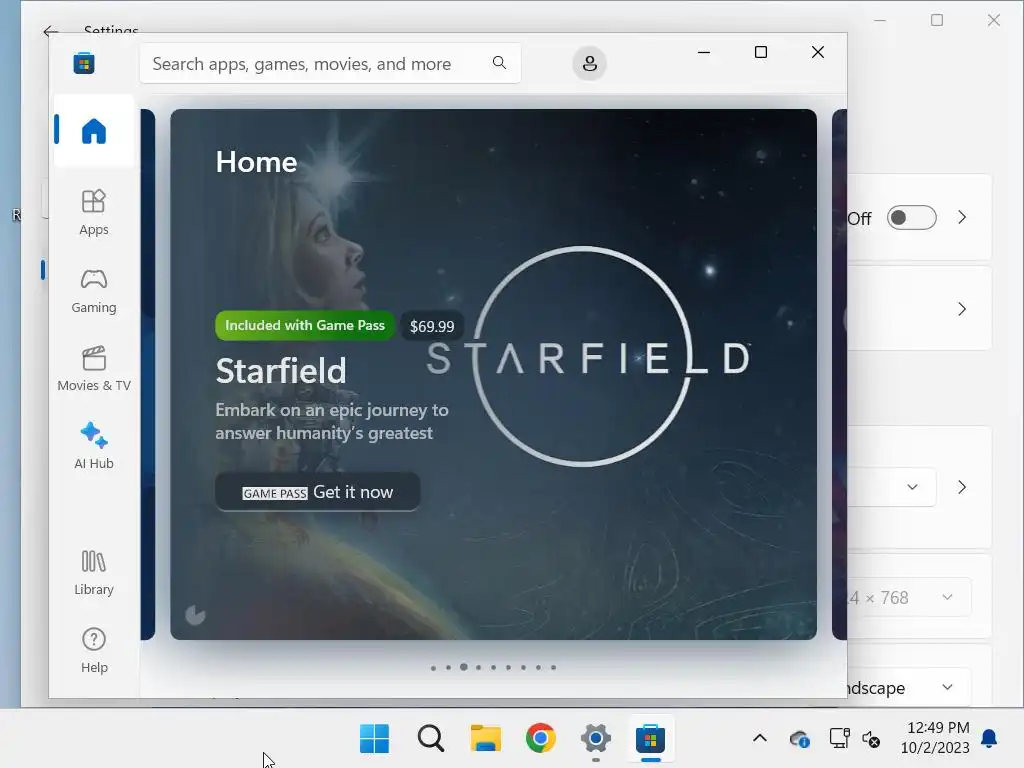Viewport: 1024px width, 768px height.
Task: Open the Help page
Action: (93, 650)
